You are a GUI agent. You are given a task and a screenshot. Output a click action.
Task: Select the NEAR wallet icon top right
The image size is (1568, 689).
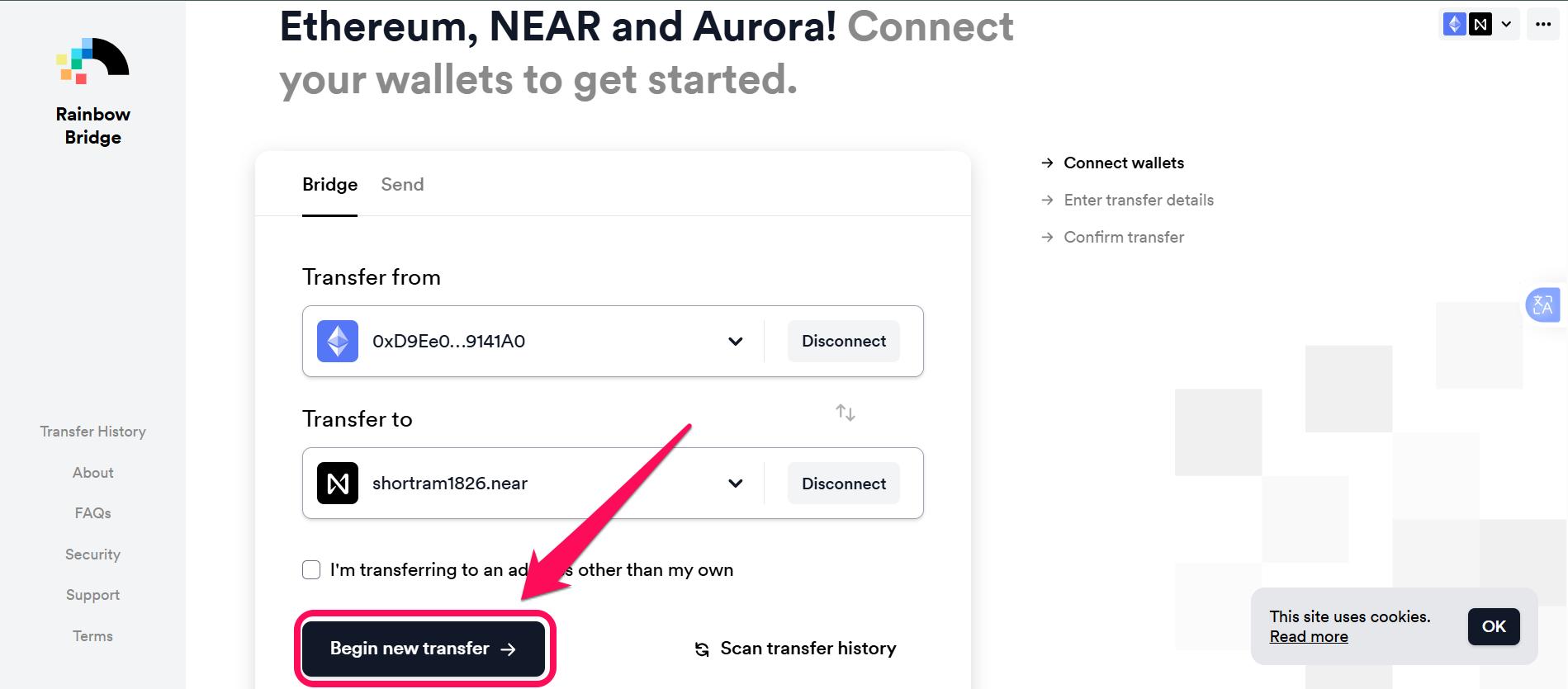click(1480, 24)
